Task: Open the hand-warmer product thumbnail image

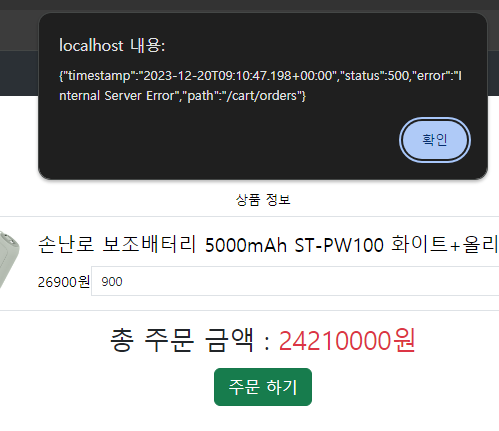Action: point(9,260)
